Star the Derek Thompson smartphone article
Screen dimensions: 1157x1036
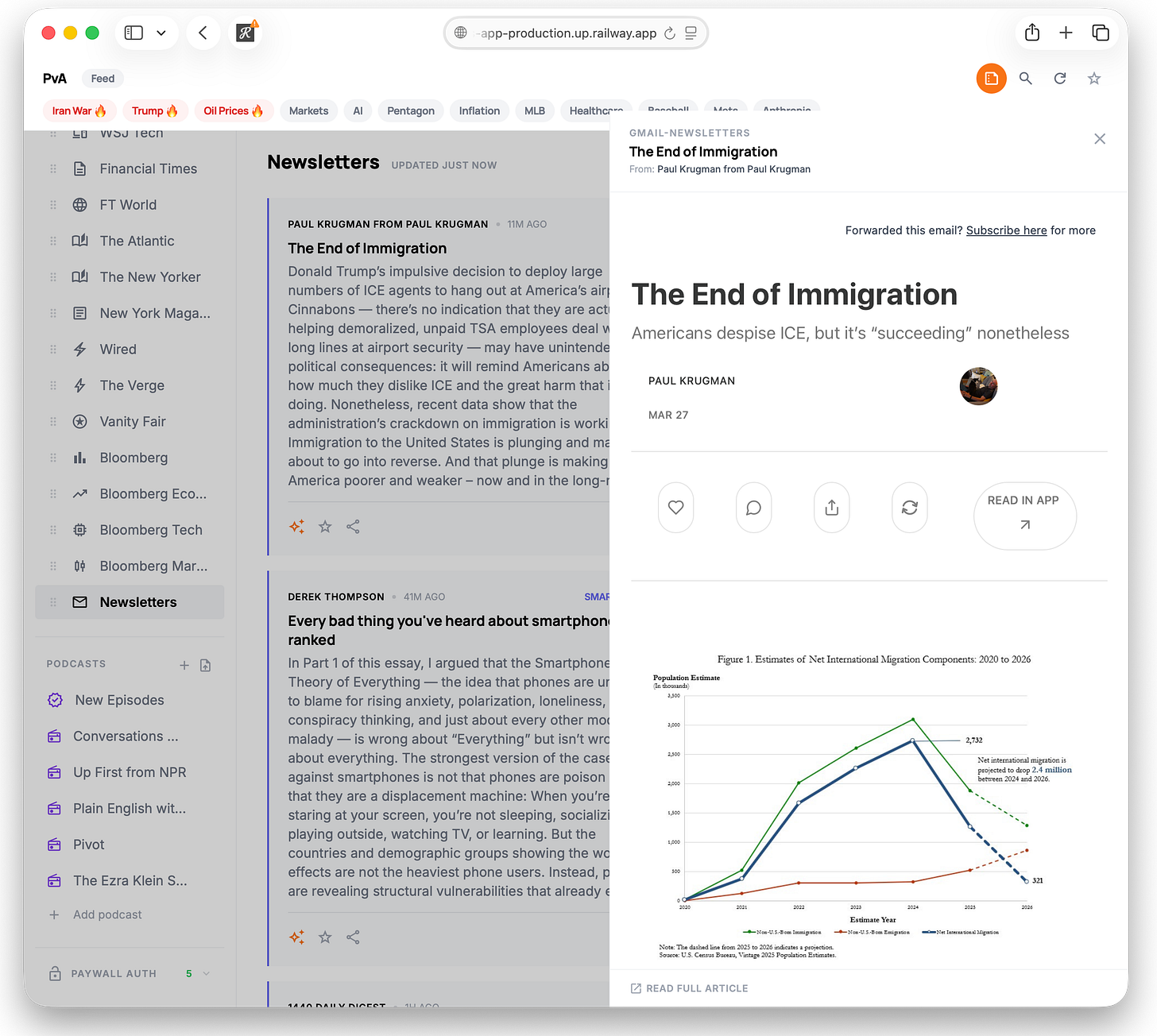(325, 937)
